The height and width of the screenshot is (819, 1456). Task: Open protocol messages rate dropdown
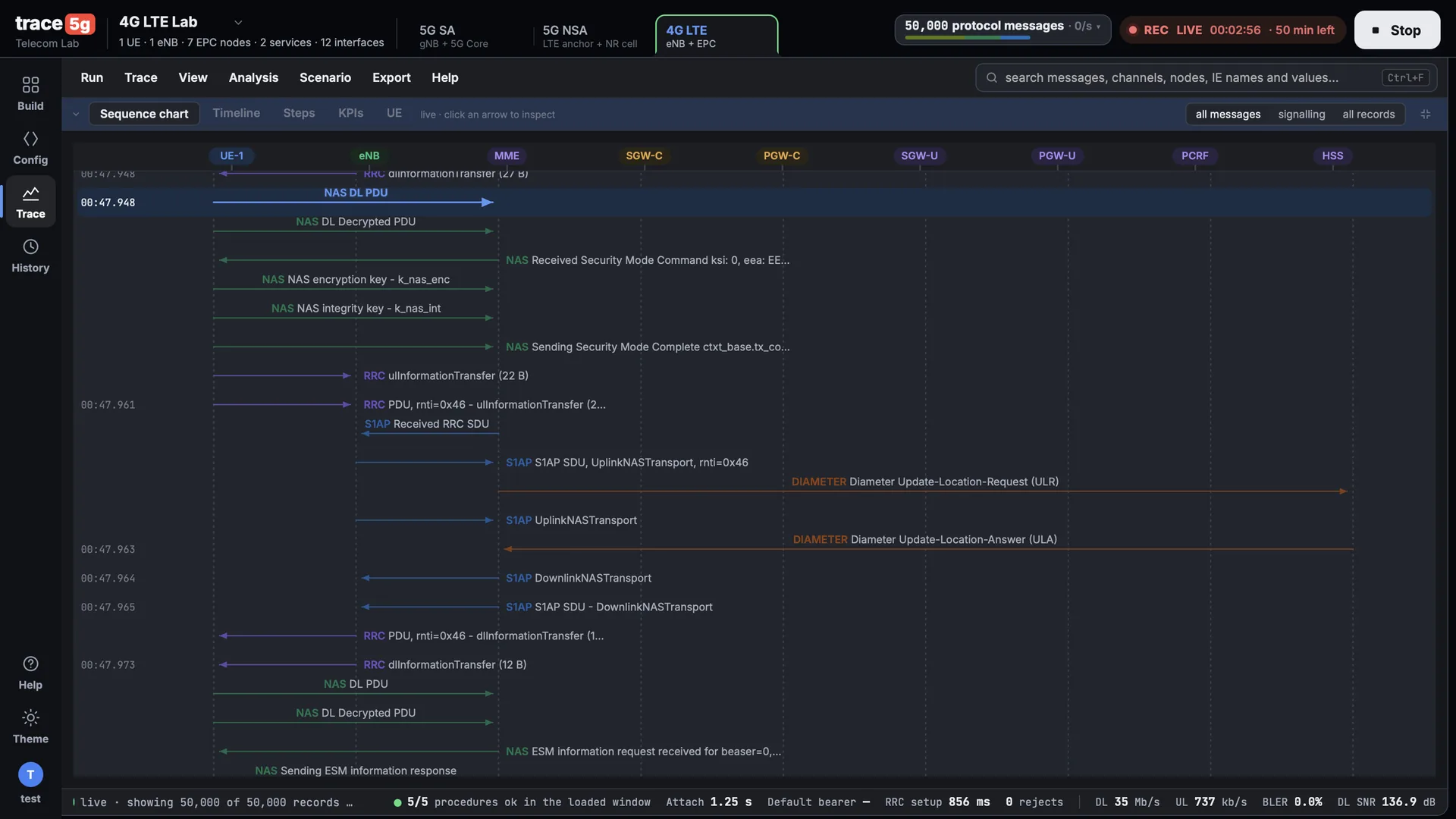click(x=1097, y=26)
